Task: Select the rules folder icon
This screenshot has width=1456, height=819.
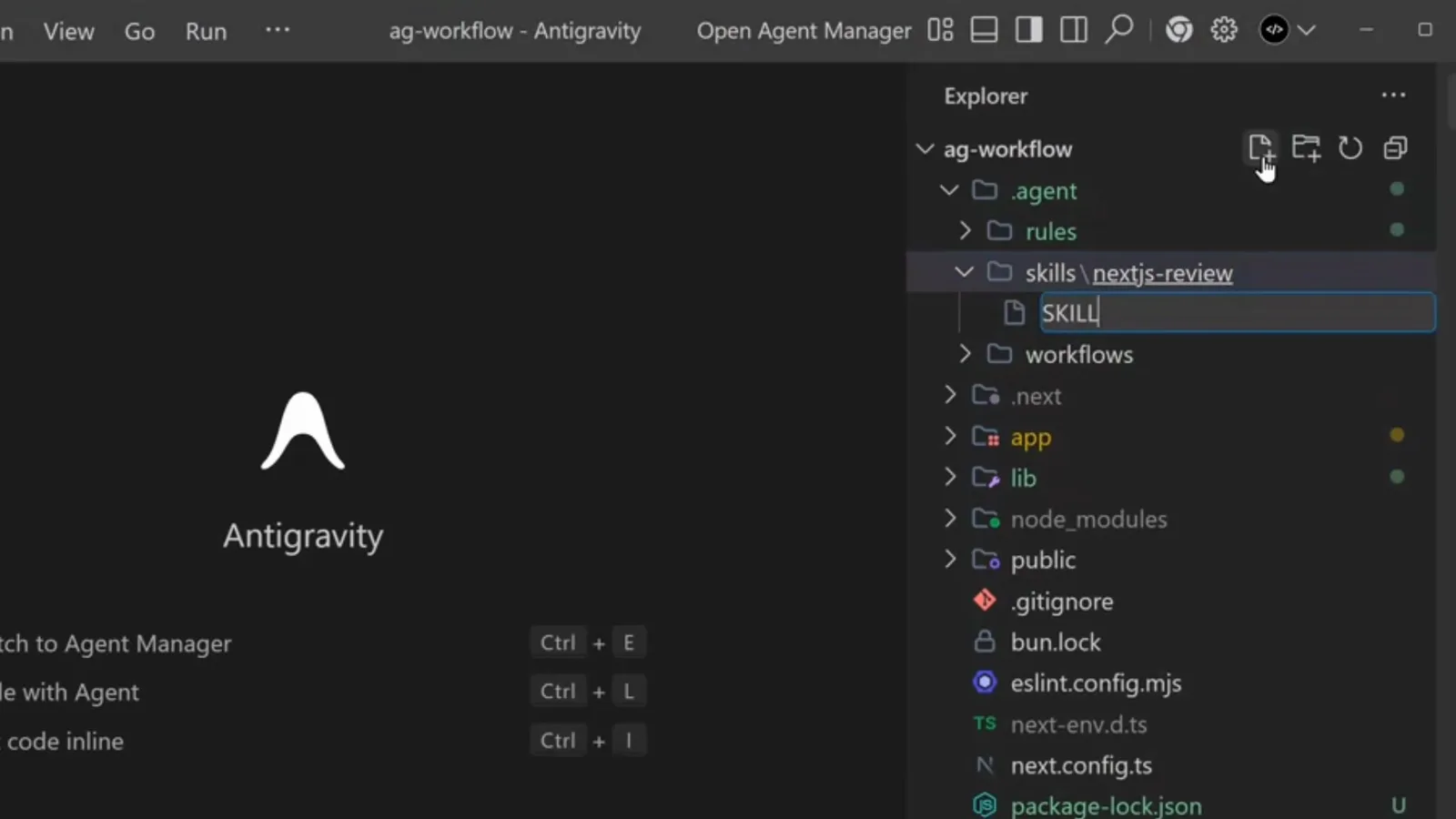Action: [x=999, y=230]
